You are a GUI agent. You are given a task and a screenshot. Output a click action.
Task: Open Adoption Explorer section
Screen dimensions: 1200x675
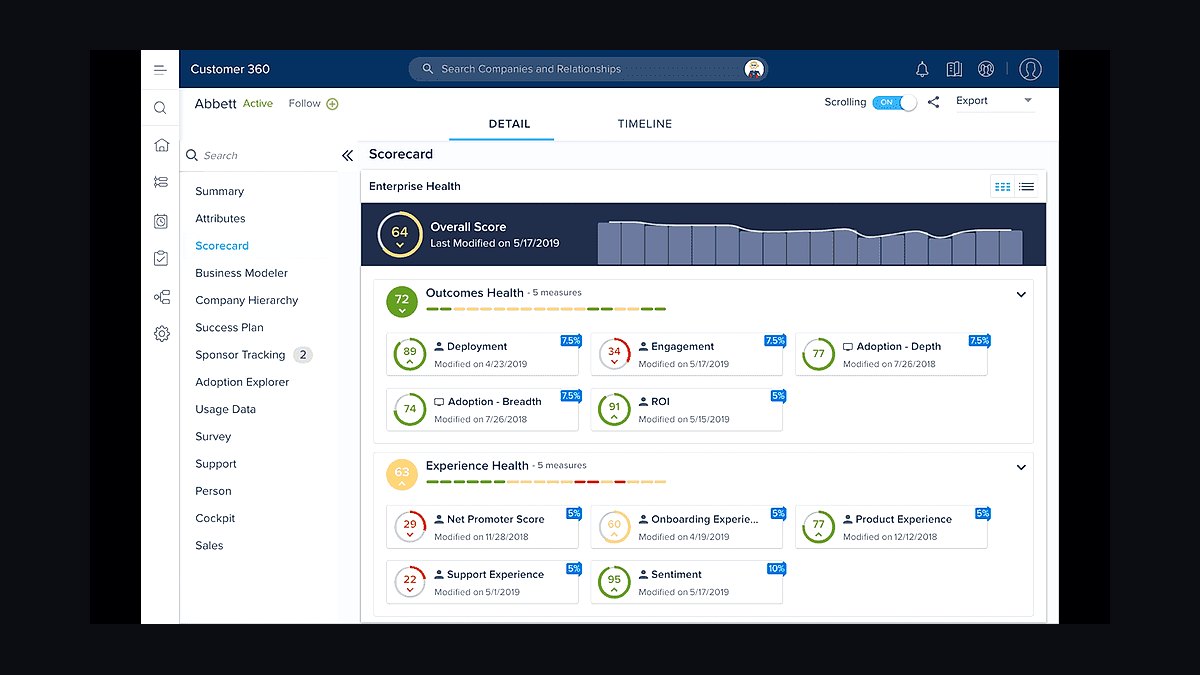tap(242, 382)
